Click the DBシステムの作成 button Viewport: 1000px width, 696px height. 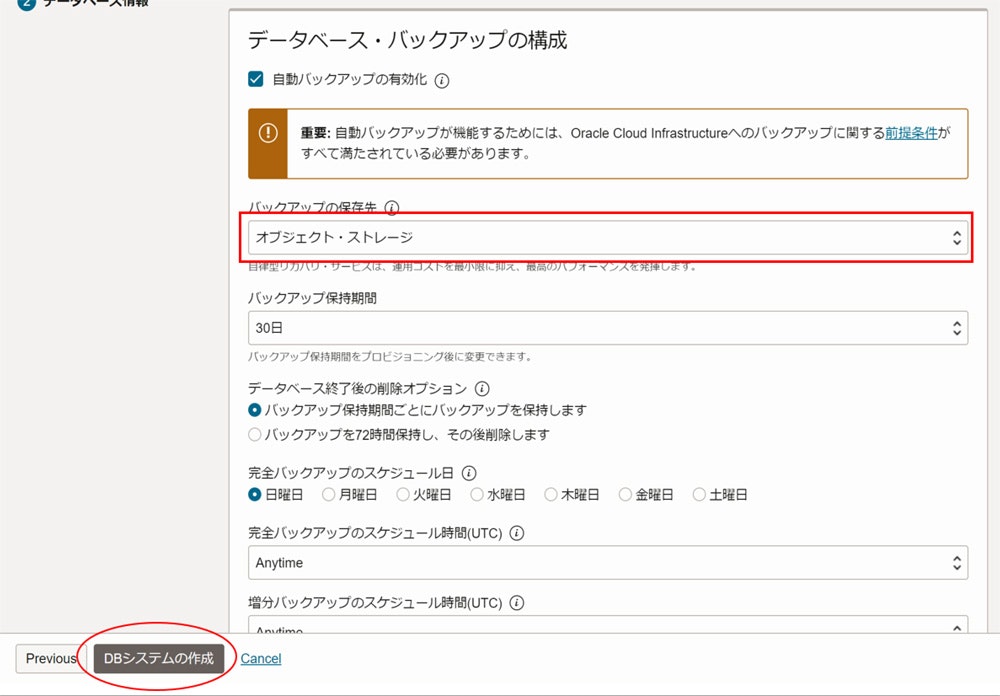[x=159, y=658]
